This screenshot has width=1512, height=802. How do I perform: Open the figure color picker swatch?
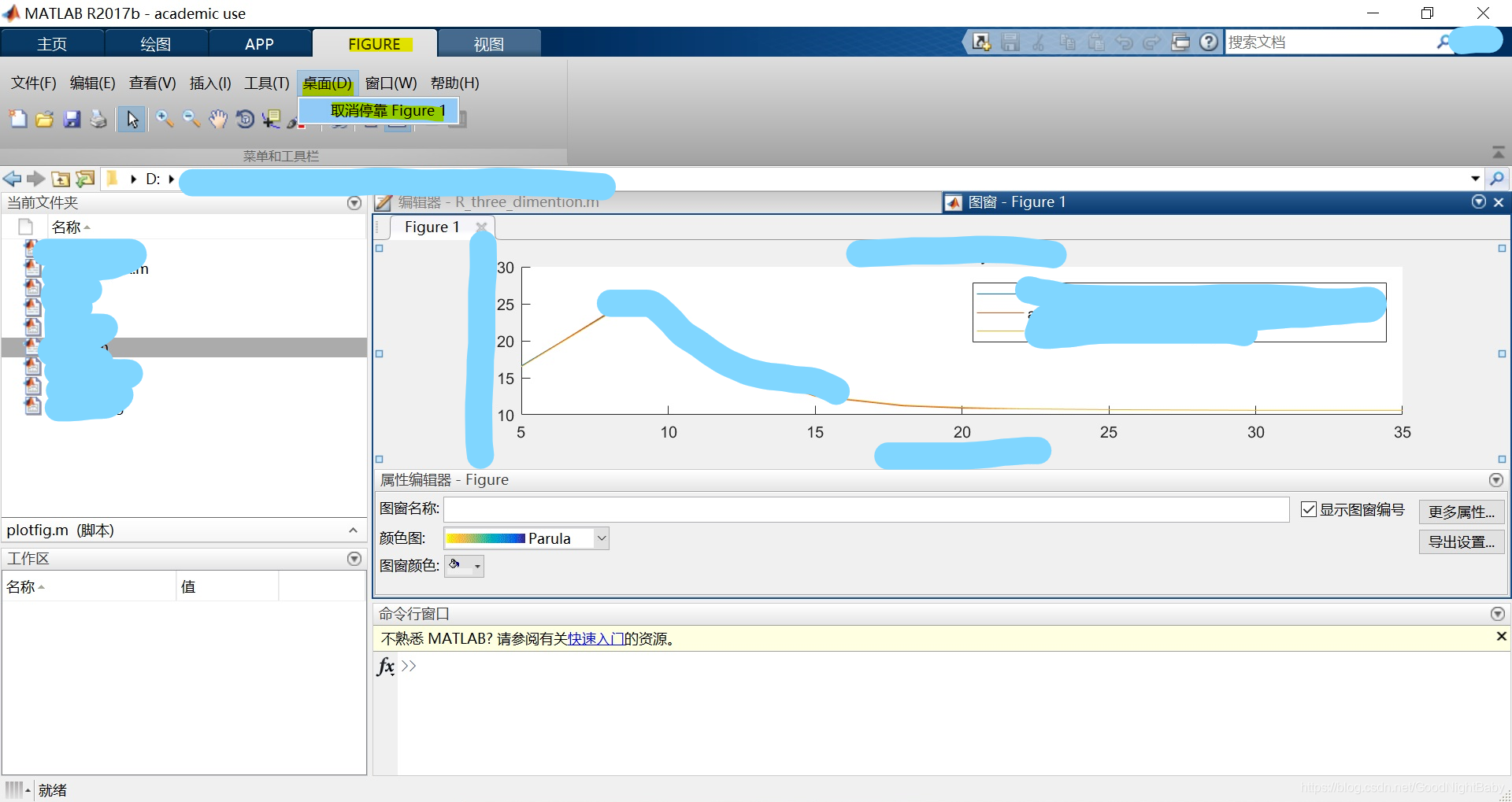464,565
